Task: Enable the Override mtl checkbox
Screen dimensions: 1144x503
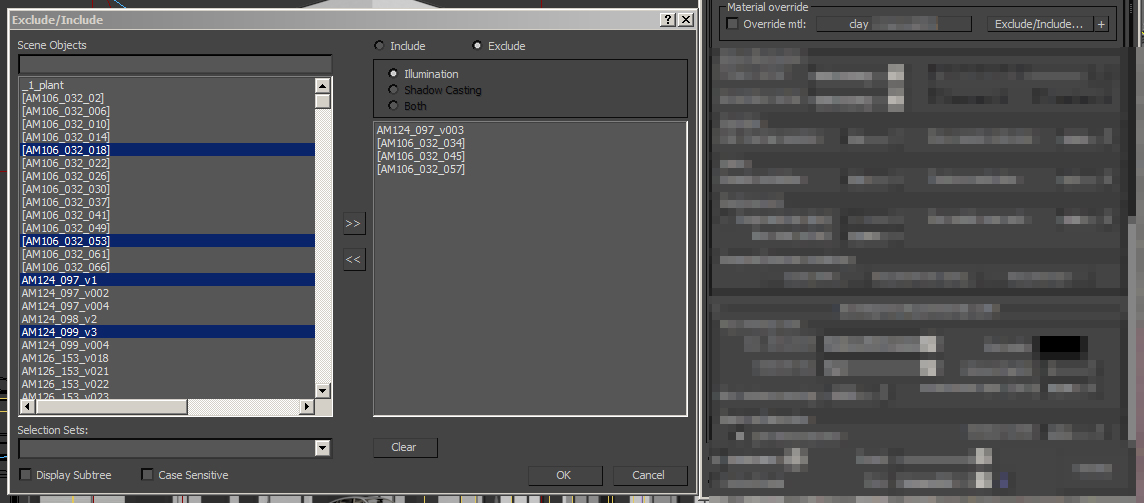Action: click(x=732, y=24)
